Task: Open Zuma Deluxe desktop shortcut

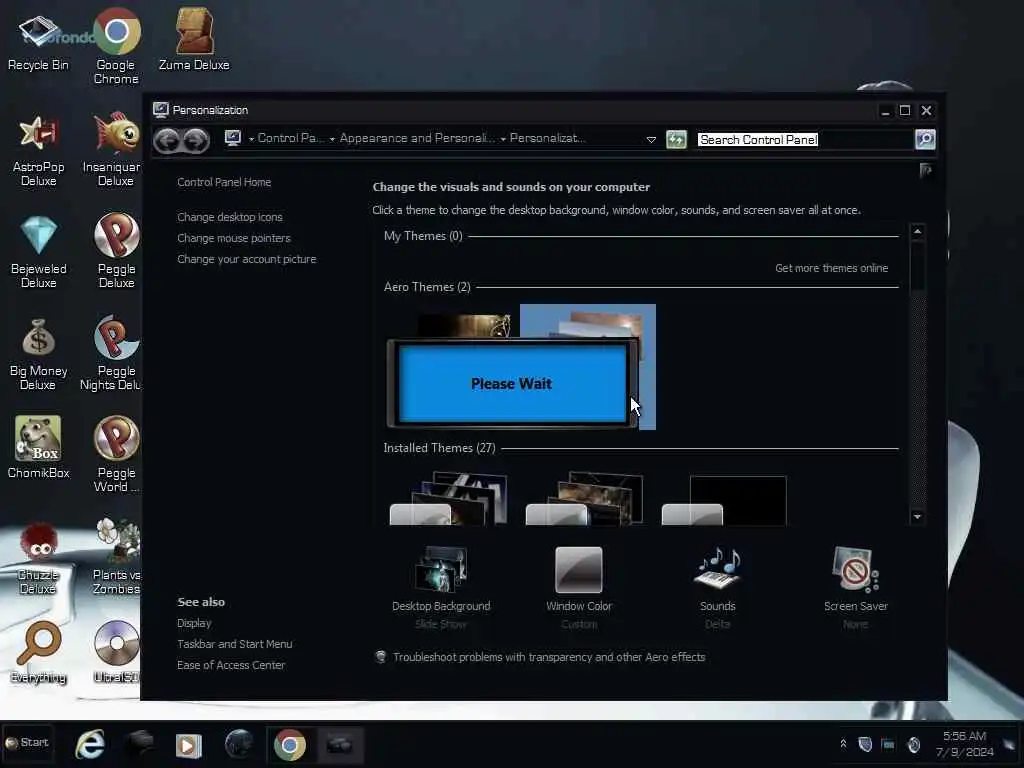Action: (x=194, y=39)
